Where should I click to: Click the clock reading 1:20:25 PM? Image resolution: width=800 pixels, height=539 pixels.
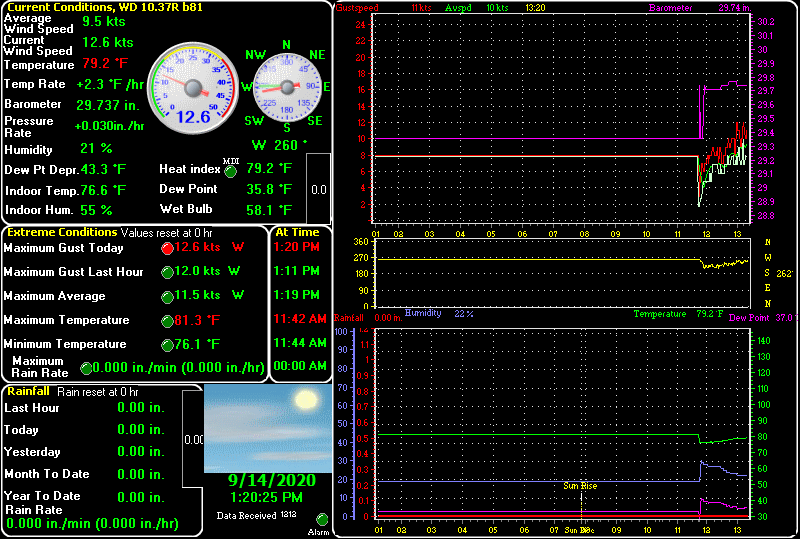click(266, 497)
